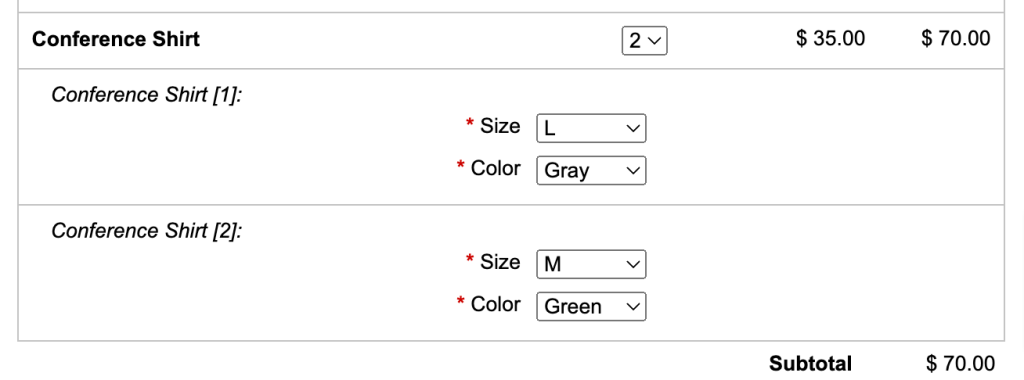The width and height of the screenshot is (1024, 380).
Task: Open Size dropdown for Conference Shirt [1]
Action: point(591,128)
